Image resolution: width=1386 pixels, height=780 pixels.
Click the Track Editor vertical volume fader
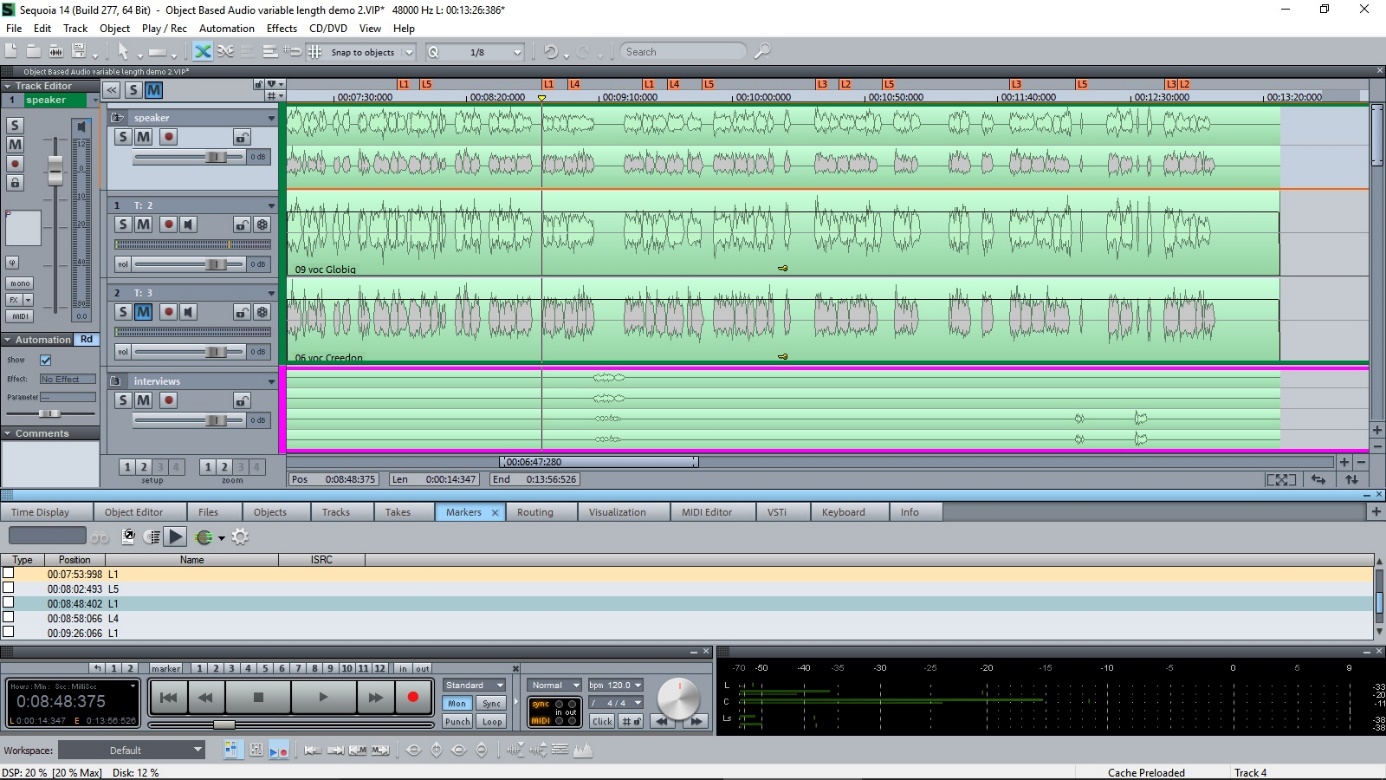tap(56, 172)
